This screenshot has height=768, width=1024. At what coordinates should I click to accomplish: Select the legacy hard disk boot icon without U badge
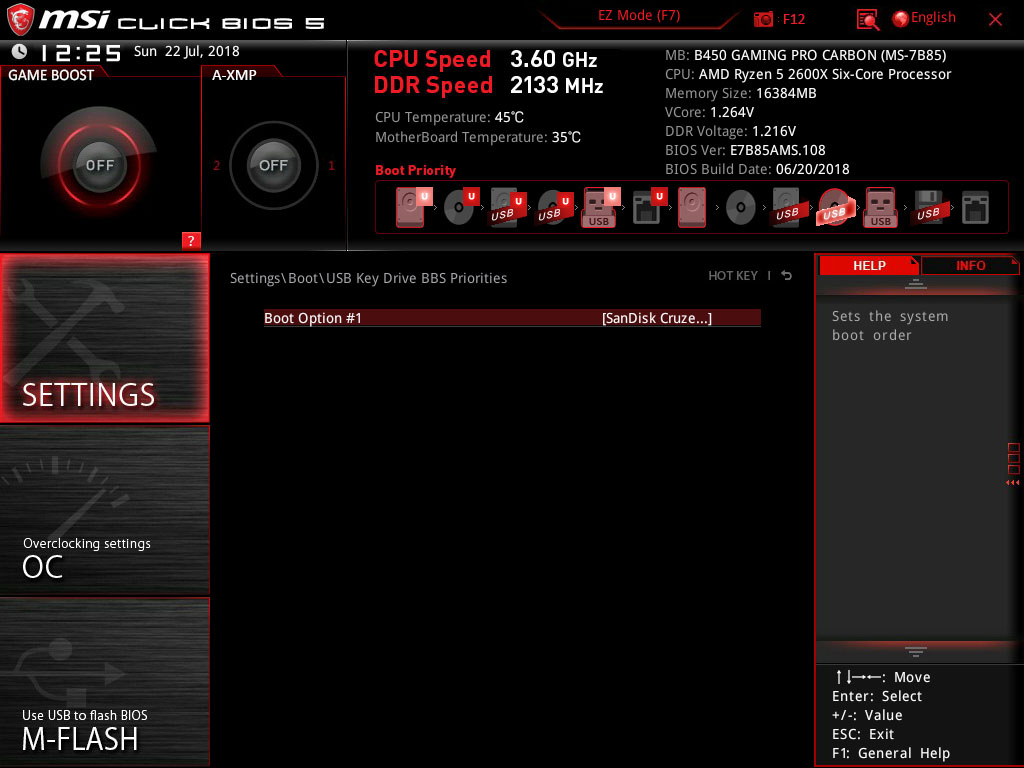(692, 207)
